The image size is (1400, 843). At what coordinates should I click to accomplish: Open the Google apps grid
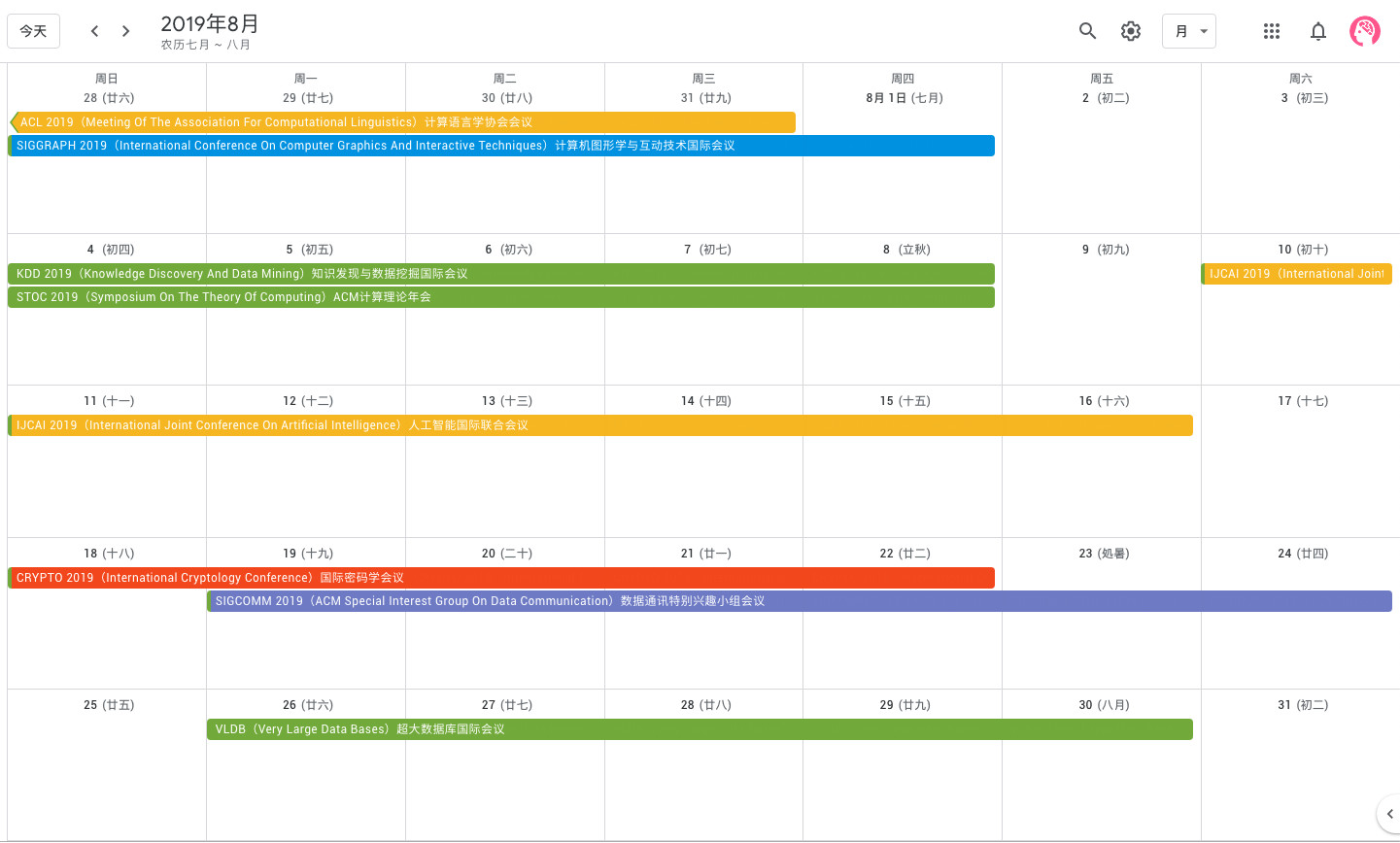1272,31
